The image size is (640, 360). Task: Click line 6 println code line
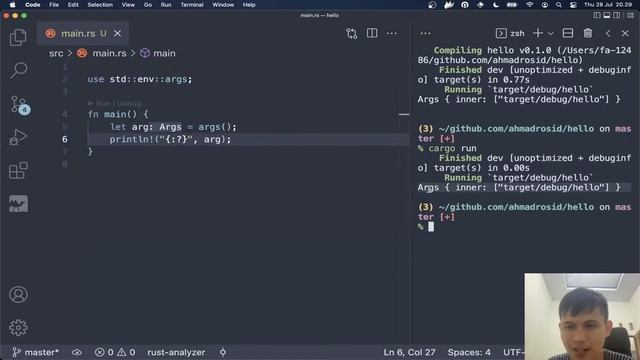(170, 140)
